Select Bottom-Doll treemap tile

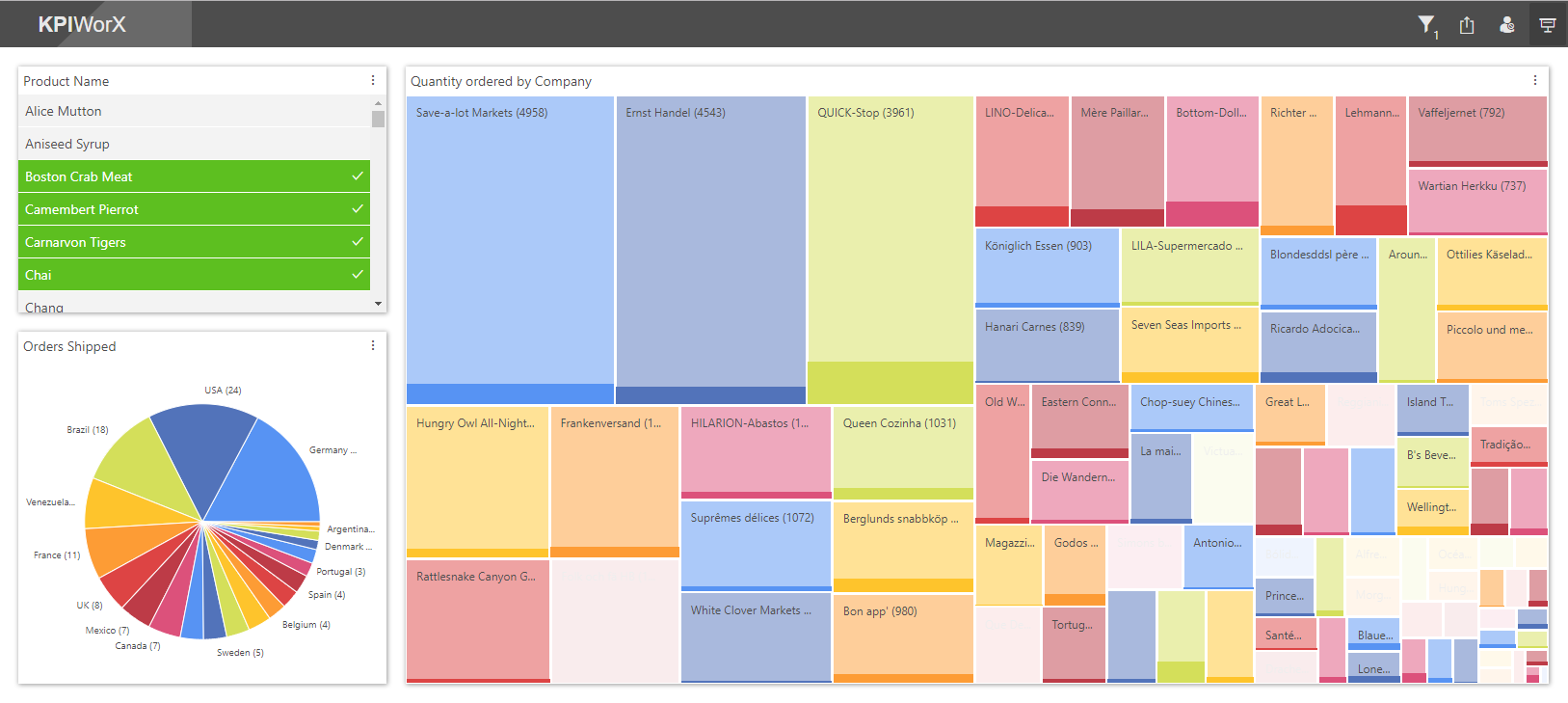pyautogui.click(x=1212, y=161)
